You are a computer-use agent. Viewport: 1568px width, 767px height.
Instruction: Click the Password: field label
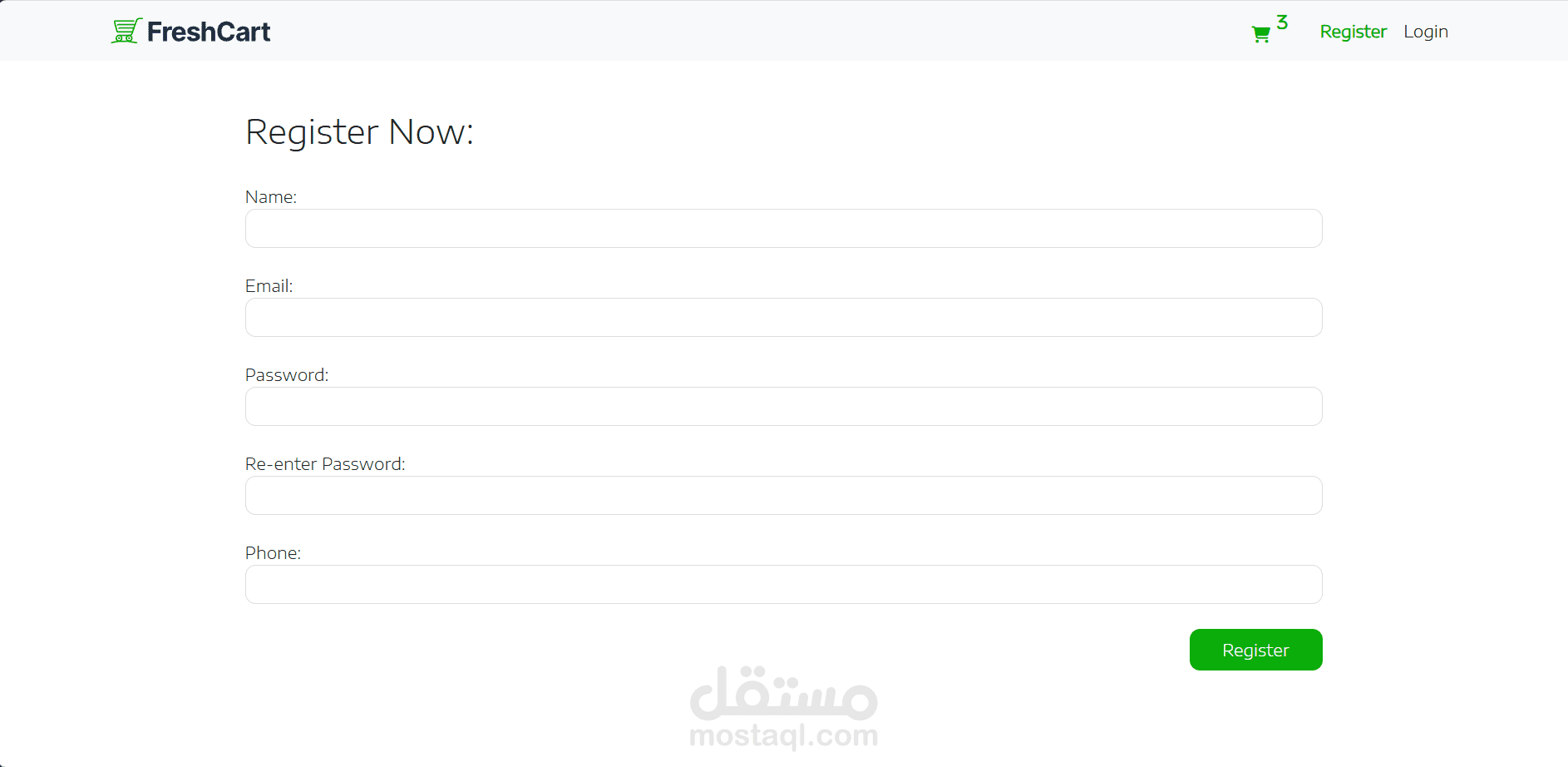coord(287,375)
